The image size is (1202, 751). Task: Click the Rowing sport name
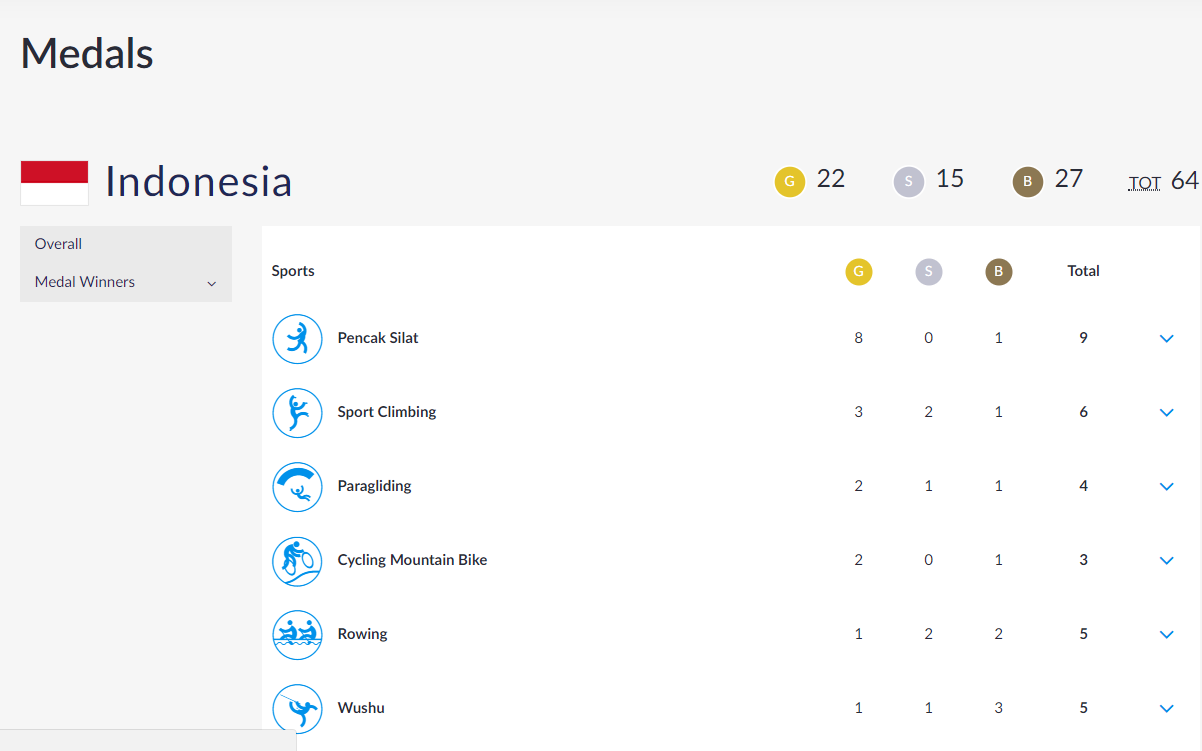362,634
